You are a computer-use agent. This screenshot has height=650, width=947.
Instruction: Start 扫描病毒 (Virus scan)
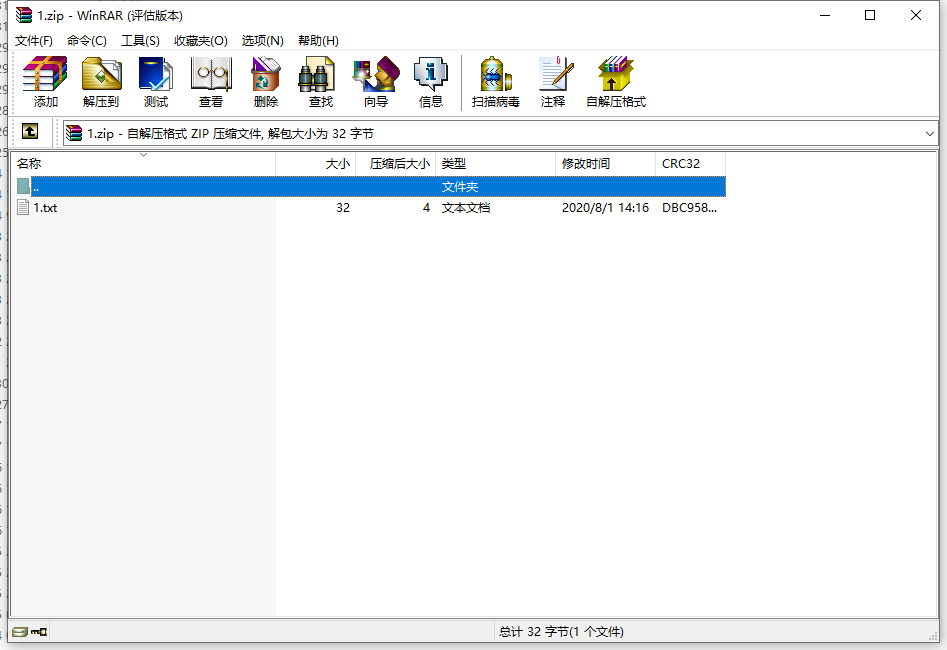tap(496, 82)
